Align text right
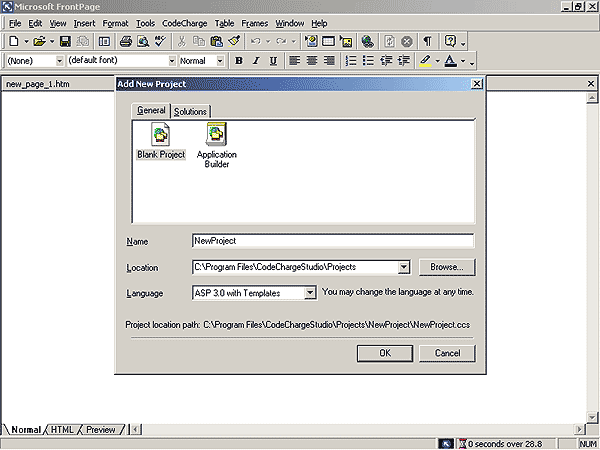The height and width of the screenshot is (450, 600). 329,60
